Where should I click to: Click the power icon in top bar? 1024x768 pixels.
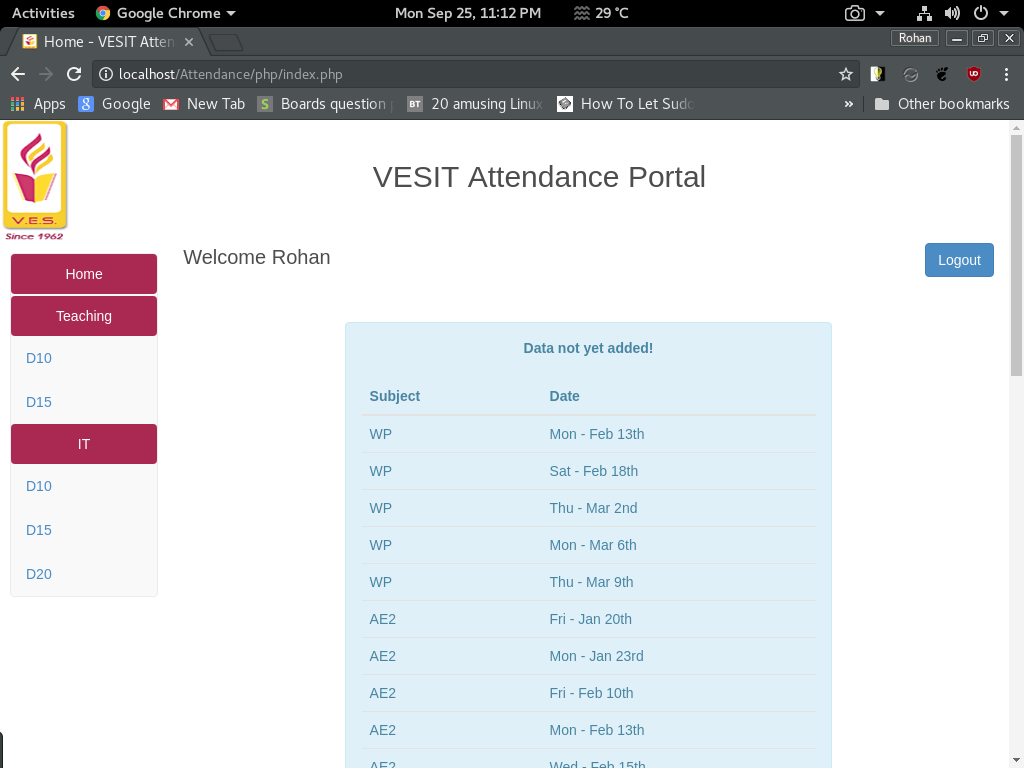coord(980,13)
